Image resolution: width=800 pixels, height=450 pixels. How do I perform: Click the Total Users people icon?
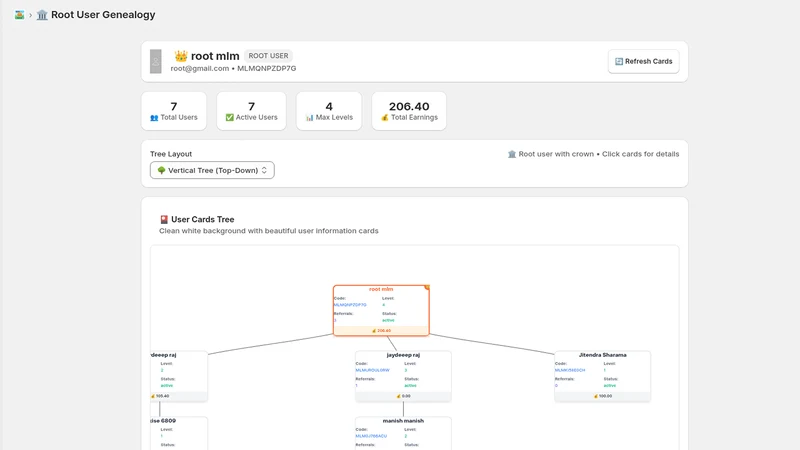(x=154, y=118)
